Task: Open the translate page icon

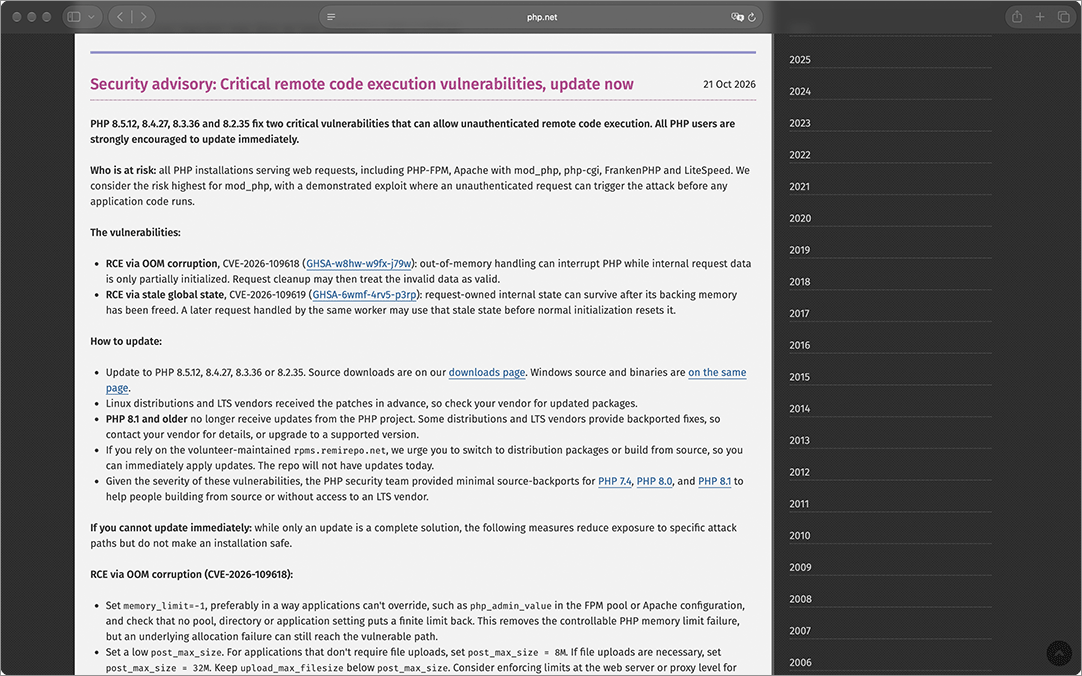Action: click(x=737, y=17)
